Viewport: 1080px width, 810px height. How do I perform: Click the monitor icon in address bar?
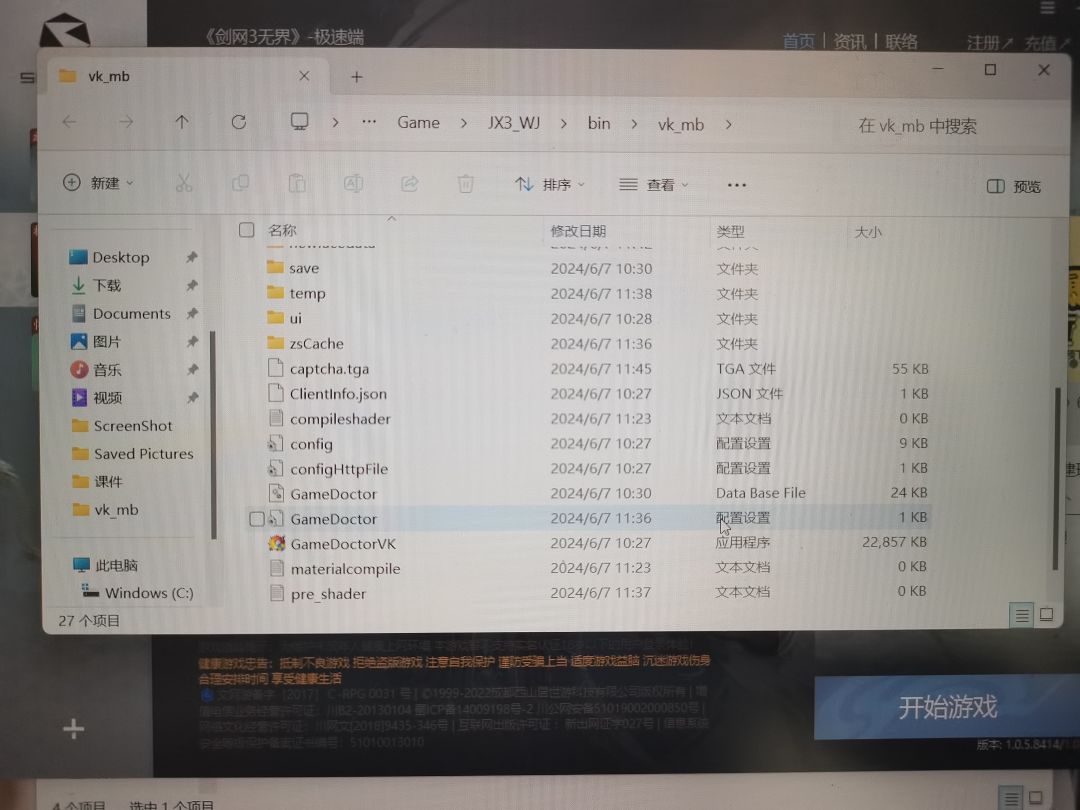[300, 122]
